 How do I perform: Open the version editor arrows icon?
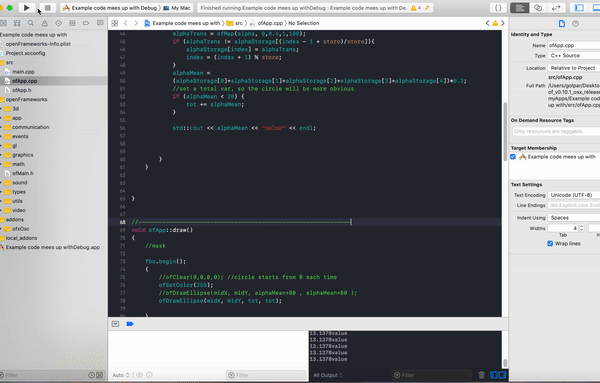click(x=556, y=8)
